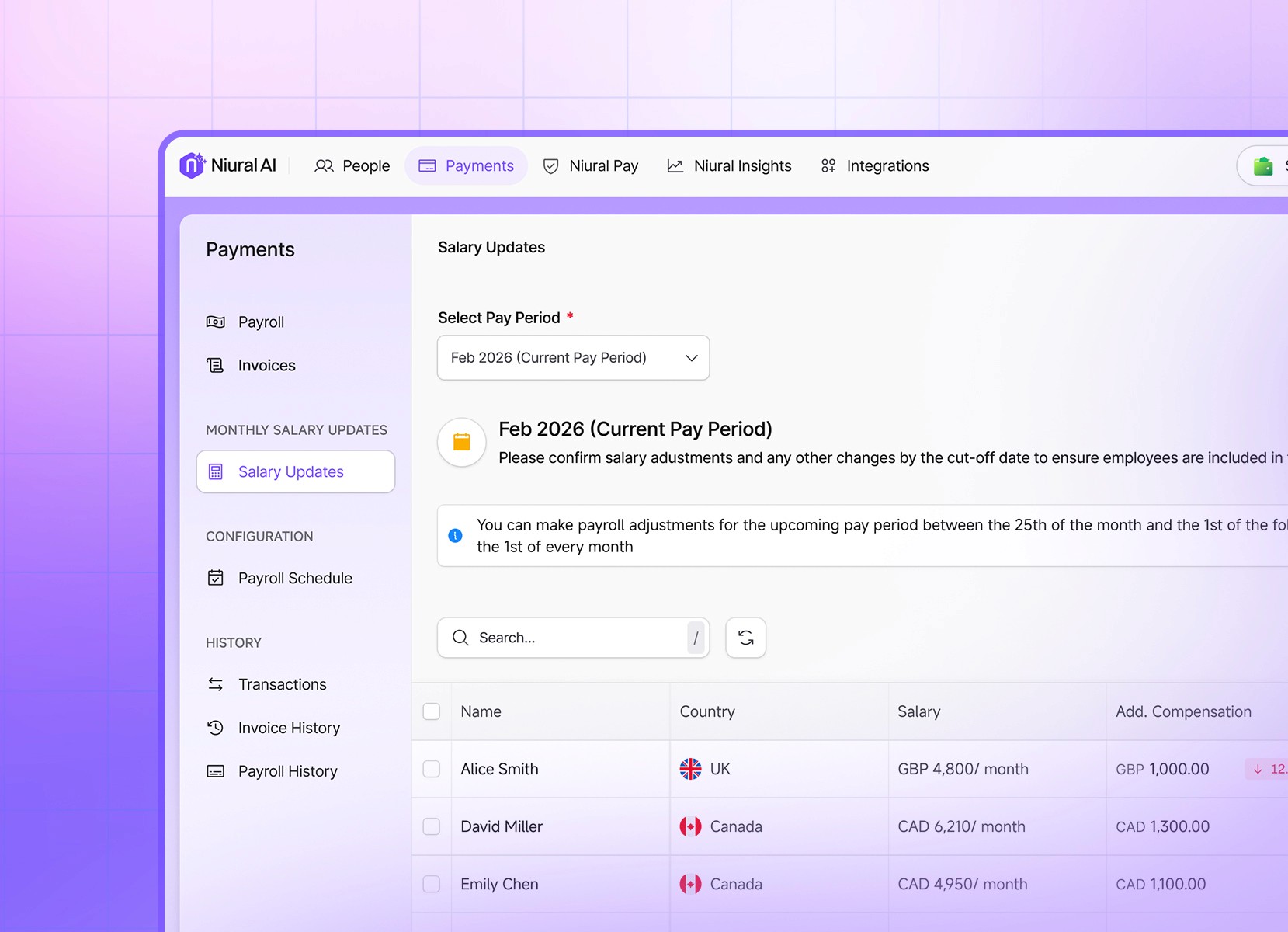Screen dimensions: 1288x932
Task: Open the Niural Pay tab
Action: pyautogui.click(x=591, y=165)
